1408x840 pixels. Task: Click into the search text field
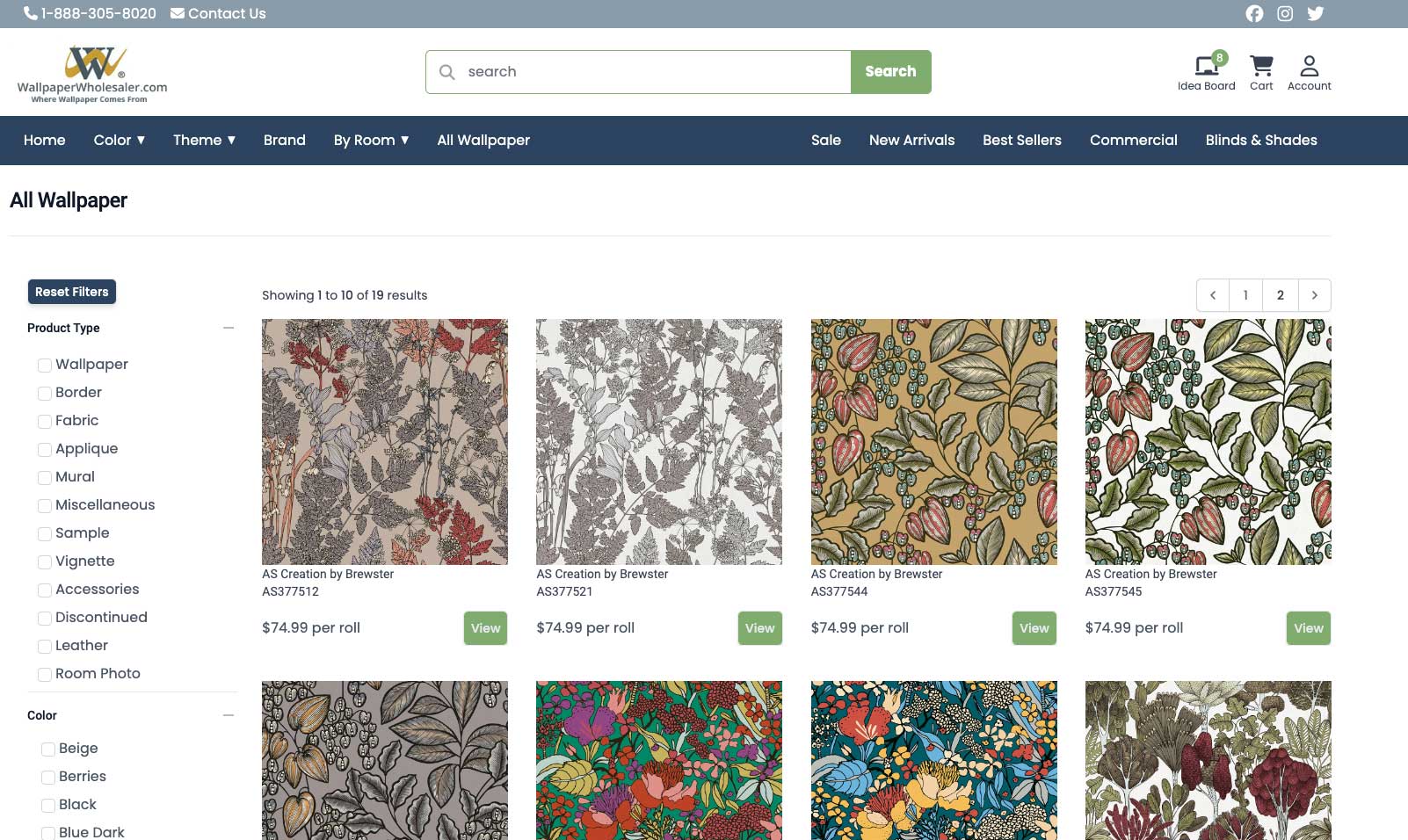point(650,72)
